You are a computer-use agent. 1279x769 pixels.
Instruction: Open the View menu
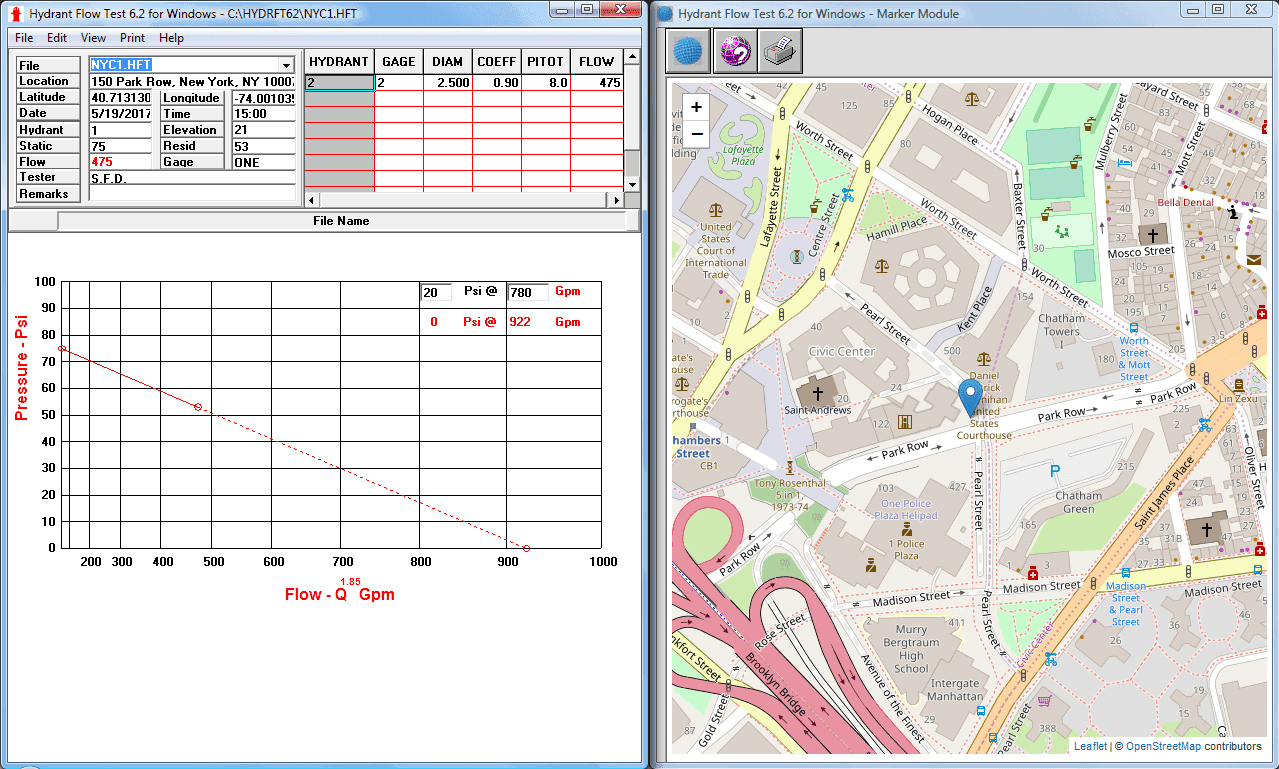(93, 38)
